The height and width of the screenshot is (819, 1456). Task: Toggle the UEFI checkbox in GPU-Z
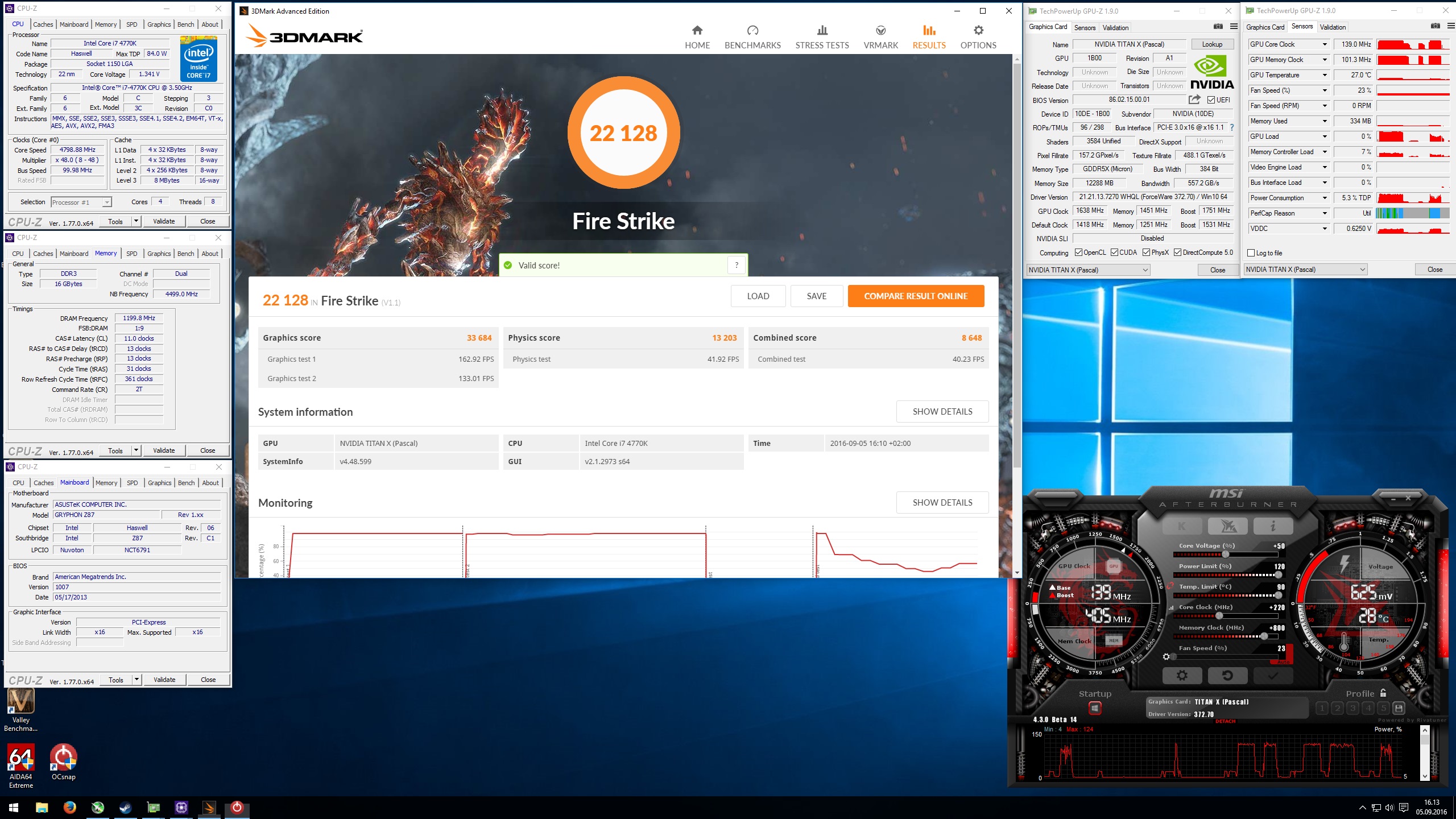pos(1211,100)
